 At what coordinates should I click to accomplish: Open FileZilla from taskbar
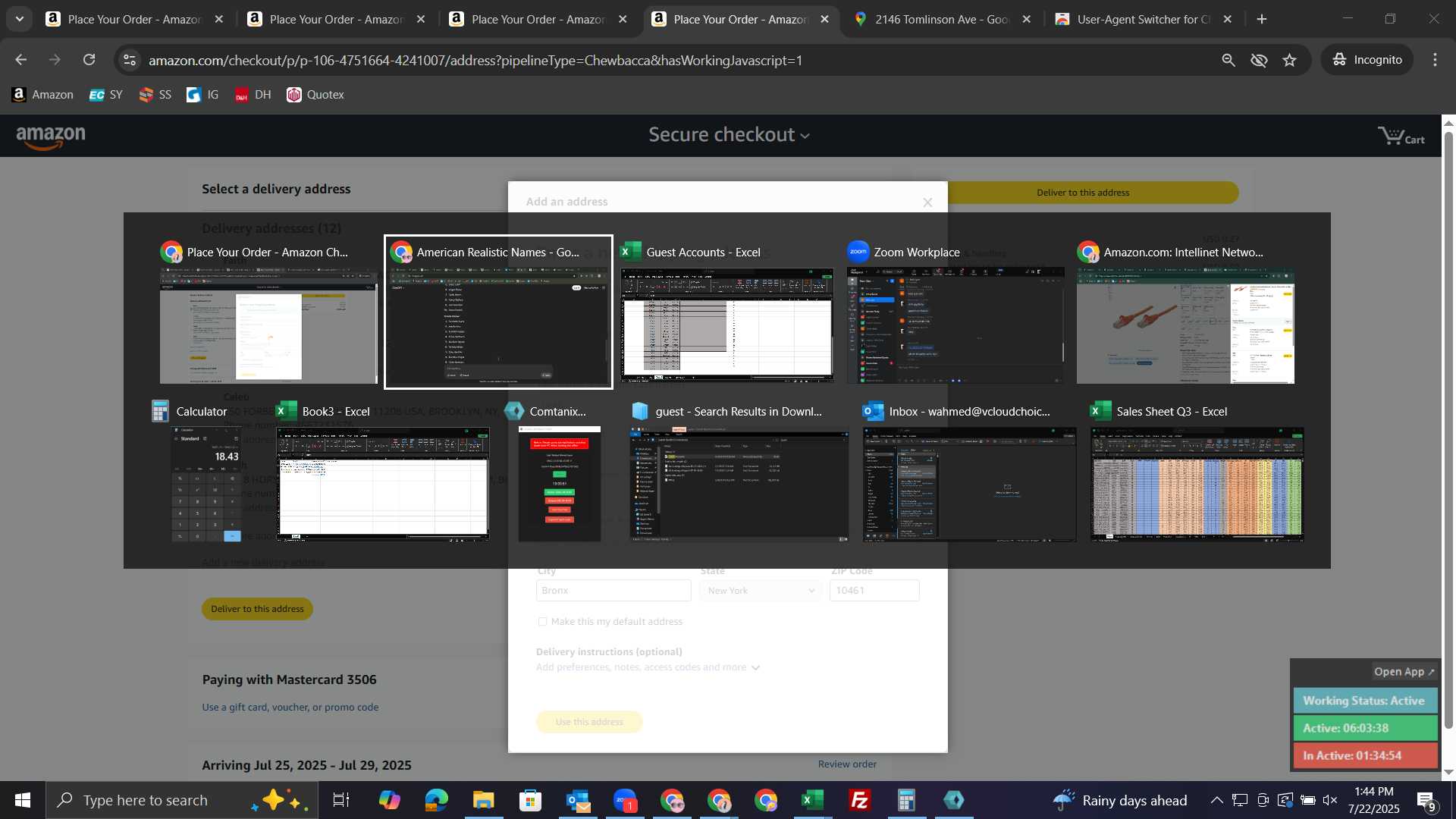click(860, 800)
